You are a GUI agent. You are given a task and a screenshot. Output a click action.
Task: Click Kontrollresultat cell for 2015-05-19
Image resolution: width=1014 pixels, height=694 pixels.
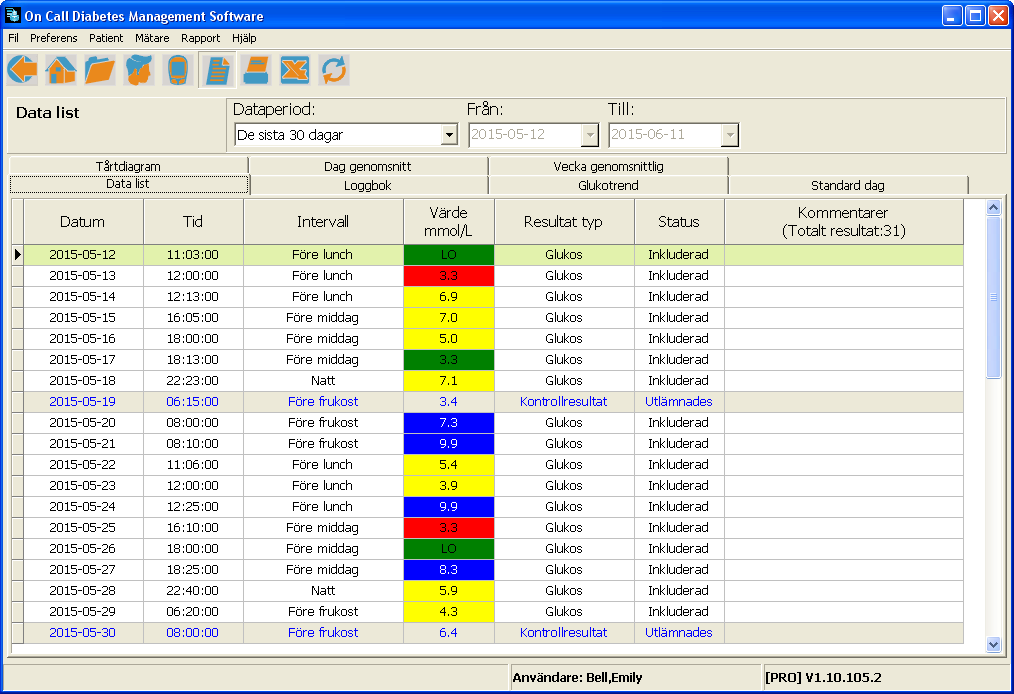(563, 402)
